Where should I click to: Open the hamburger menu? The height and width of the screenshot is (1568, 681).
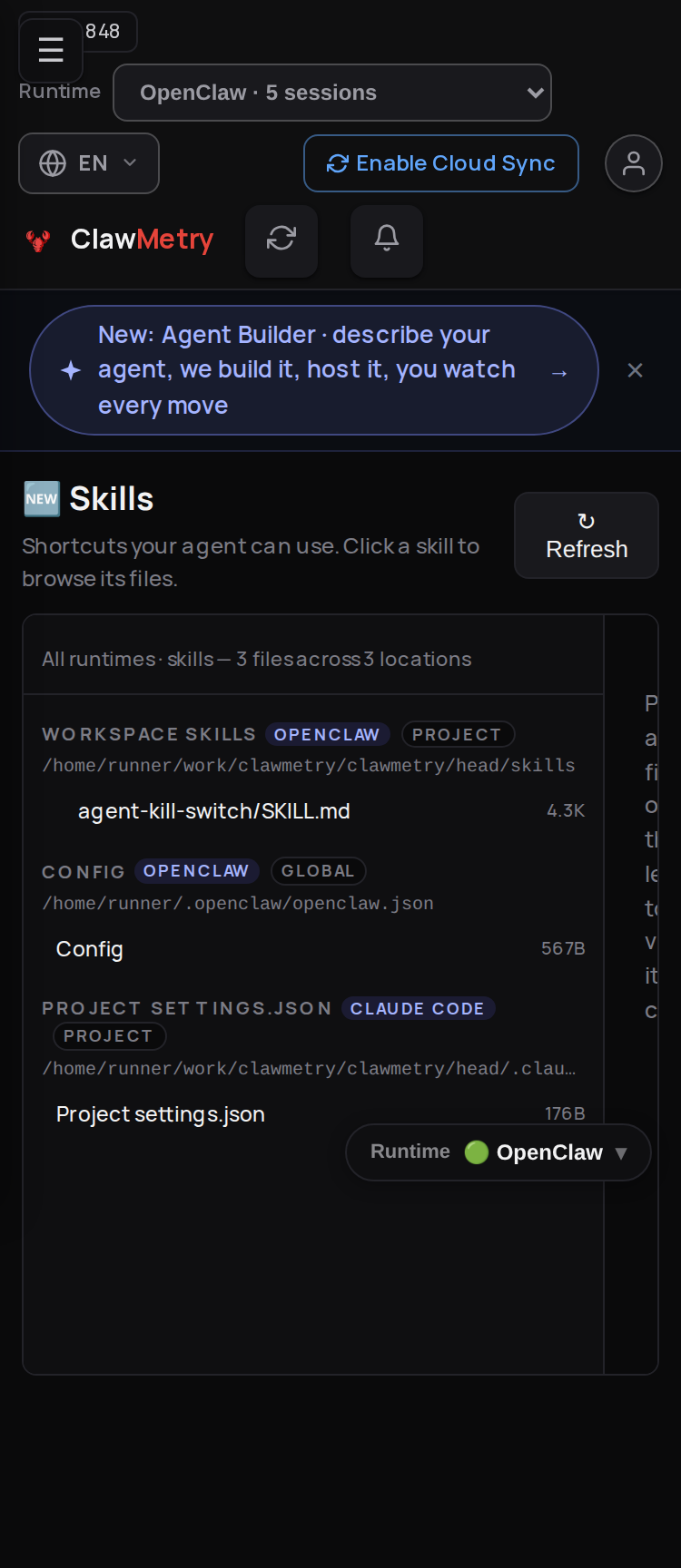click(x=51, y=50)
